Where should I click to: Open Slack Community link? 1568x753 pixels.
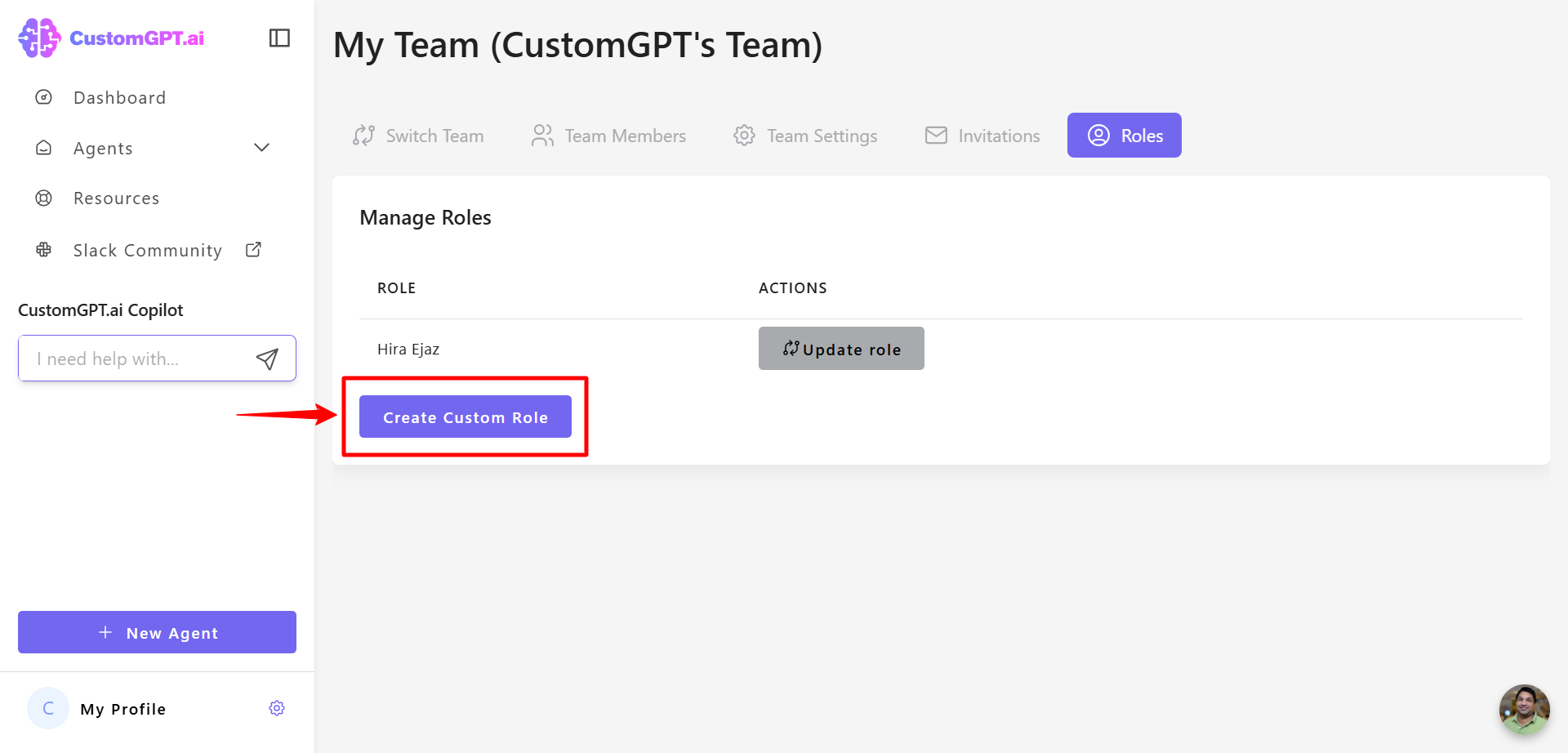[x=148, y=251]
